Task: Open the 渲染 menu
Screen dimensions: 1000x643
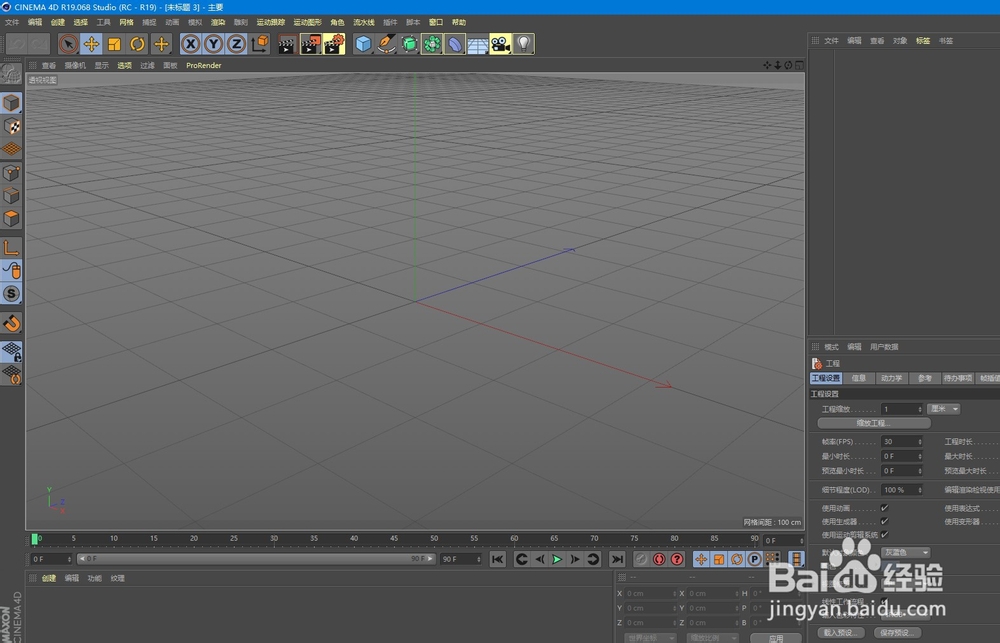Action: [218, 22]
